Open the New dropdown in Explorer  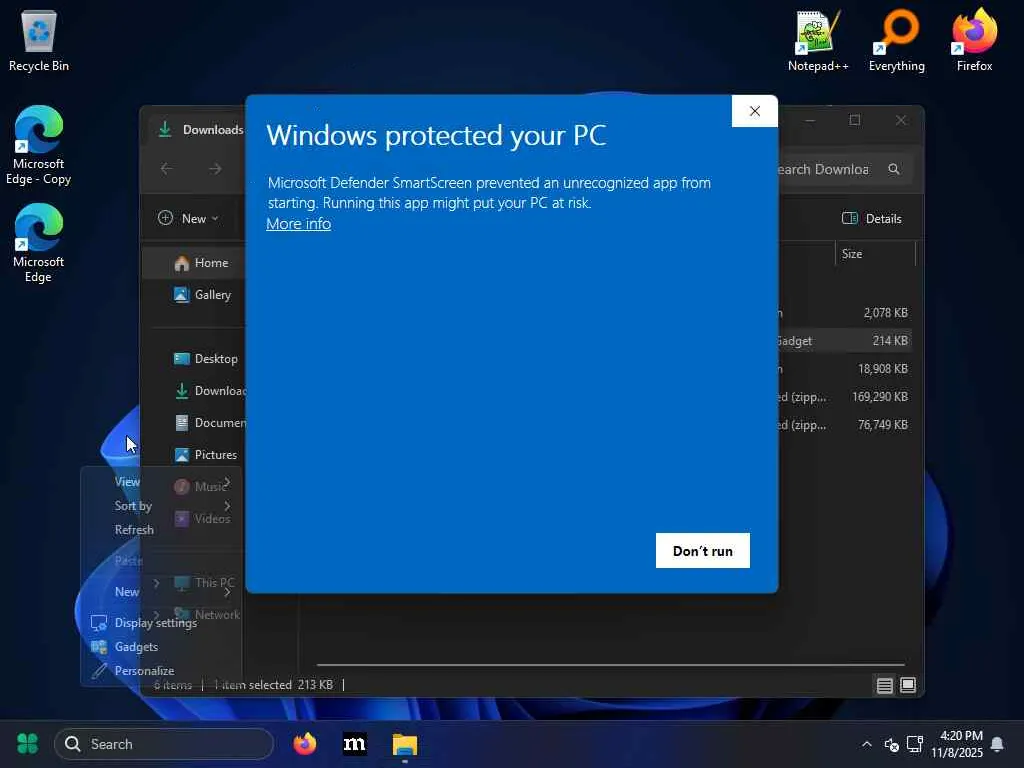tap(188, 219)
